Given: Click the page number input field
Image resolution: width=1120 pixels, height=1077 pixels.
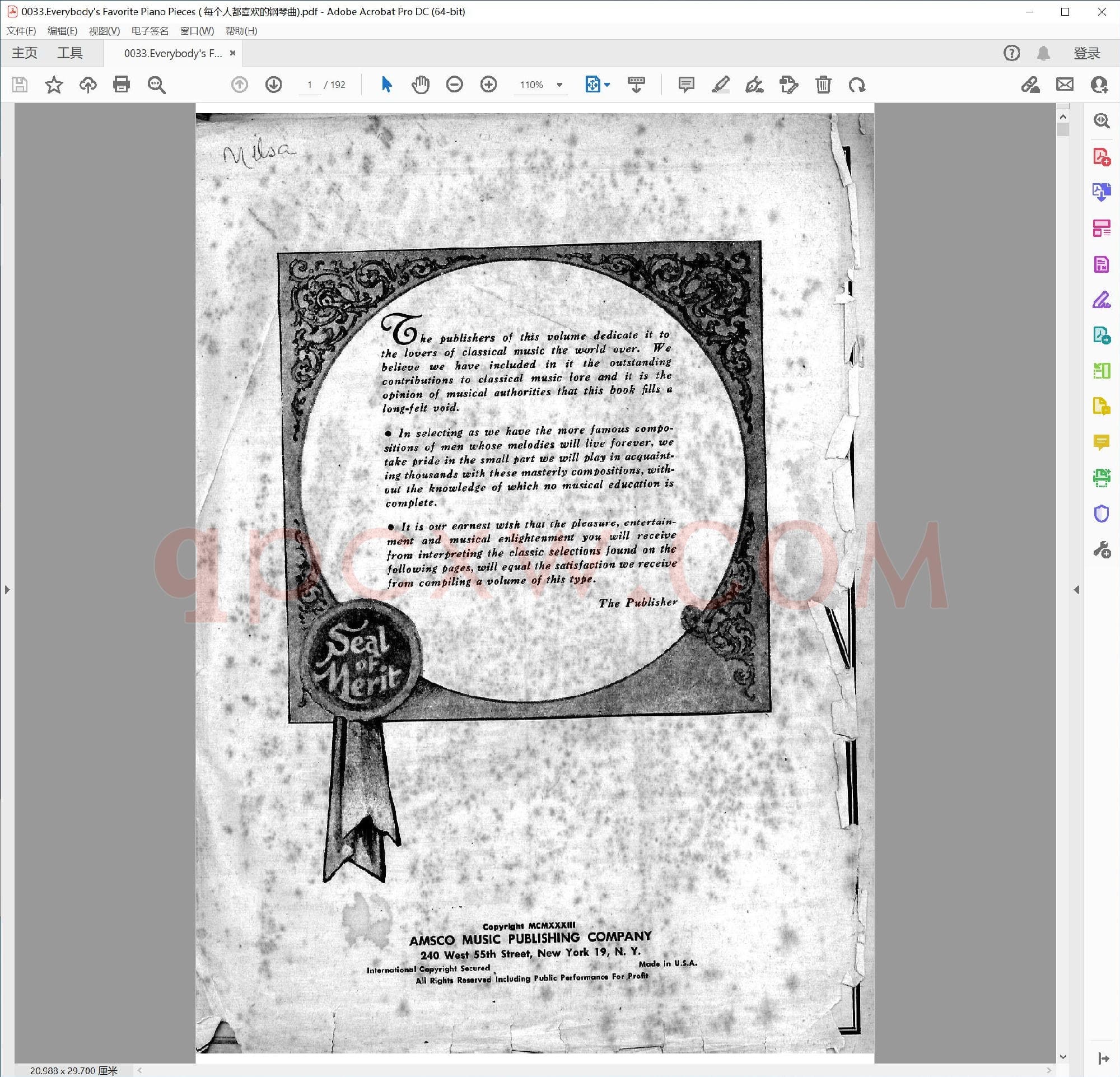Looking at the screenshot, I should [310, 85].
